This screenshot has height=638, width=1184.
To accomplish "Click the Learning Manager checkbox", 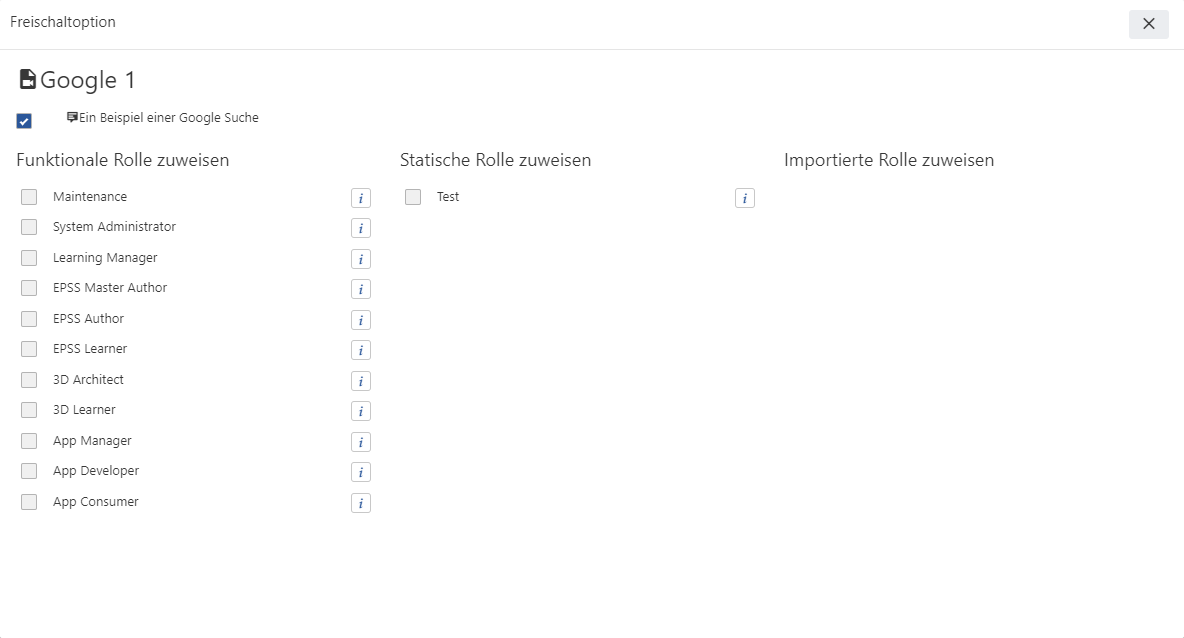I will [29, 258].
